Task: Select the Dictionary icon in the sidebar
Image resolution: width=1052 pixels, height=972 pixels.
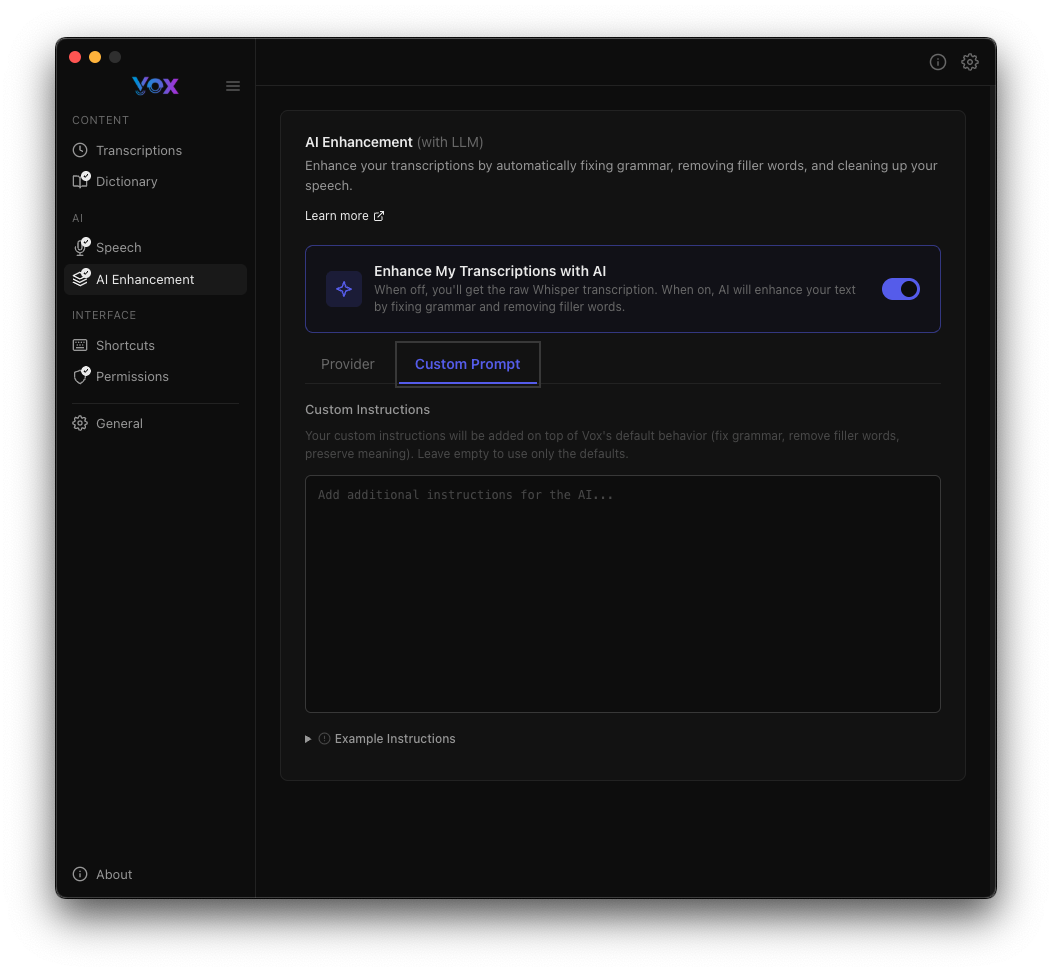Action: tap(80, 181)
